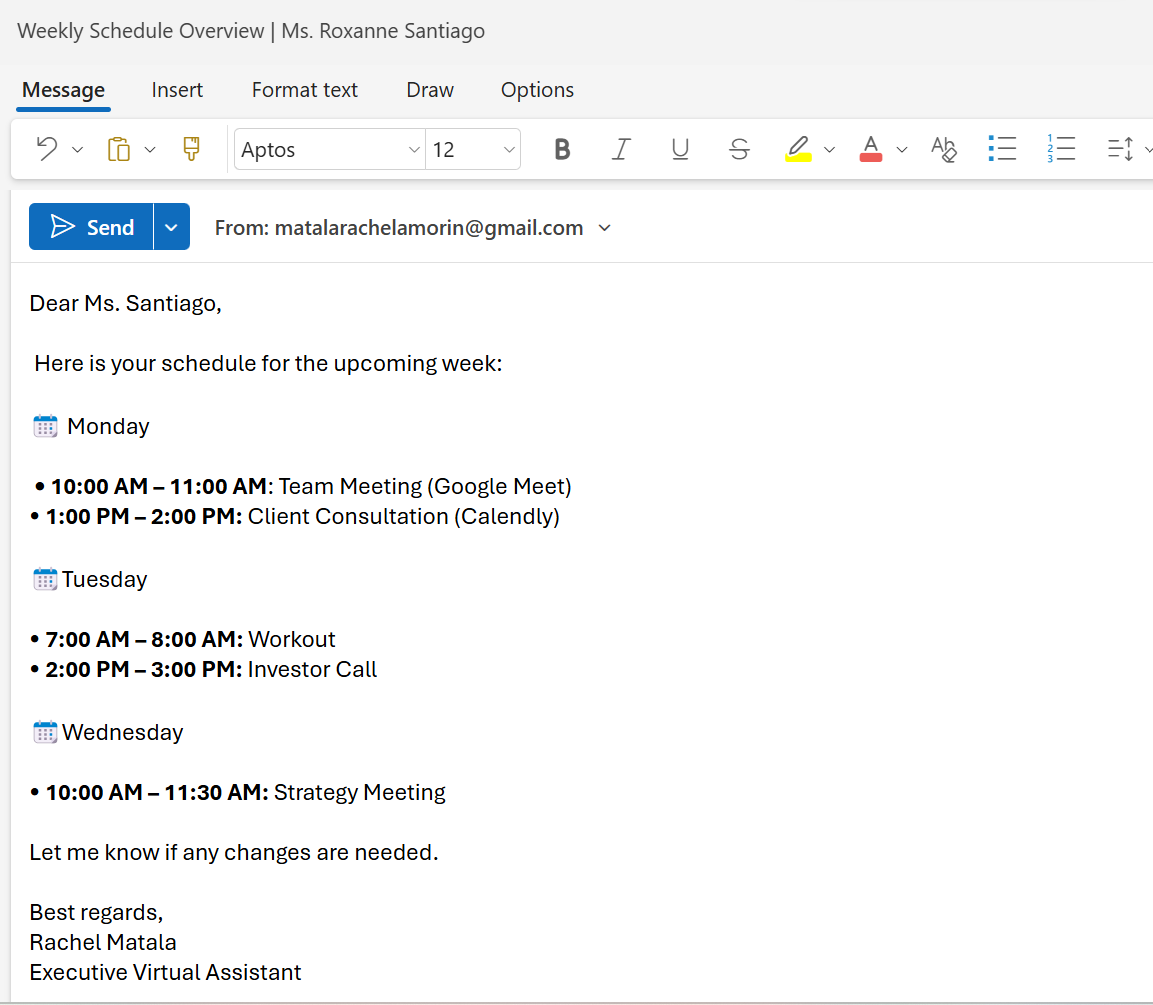The image size is (1153, 1005).
Task: Expand the Send options arrow
Action: [x=171, y=227]
